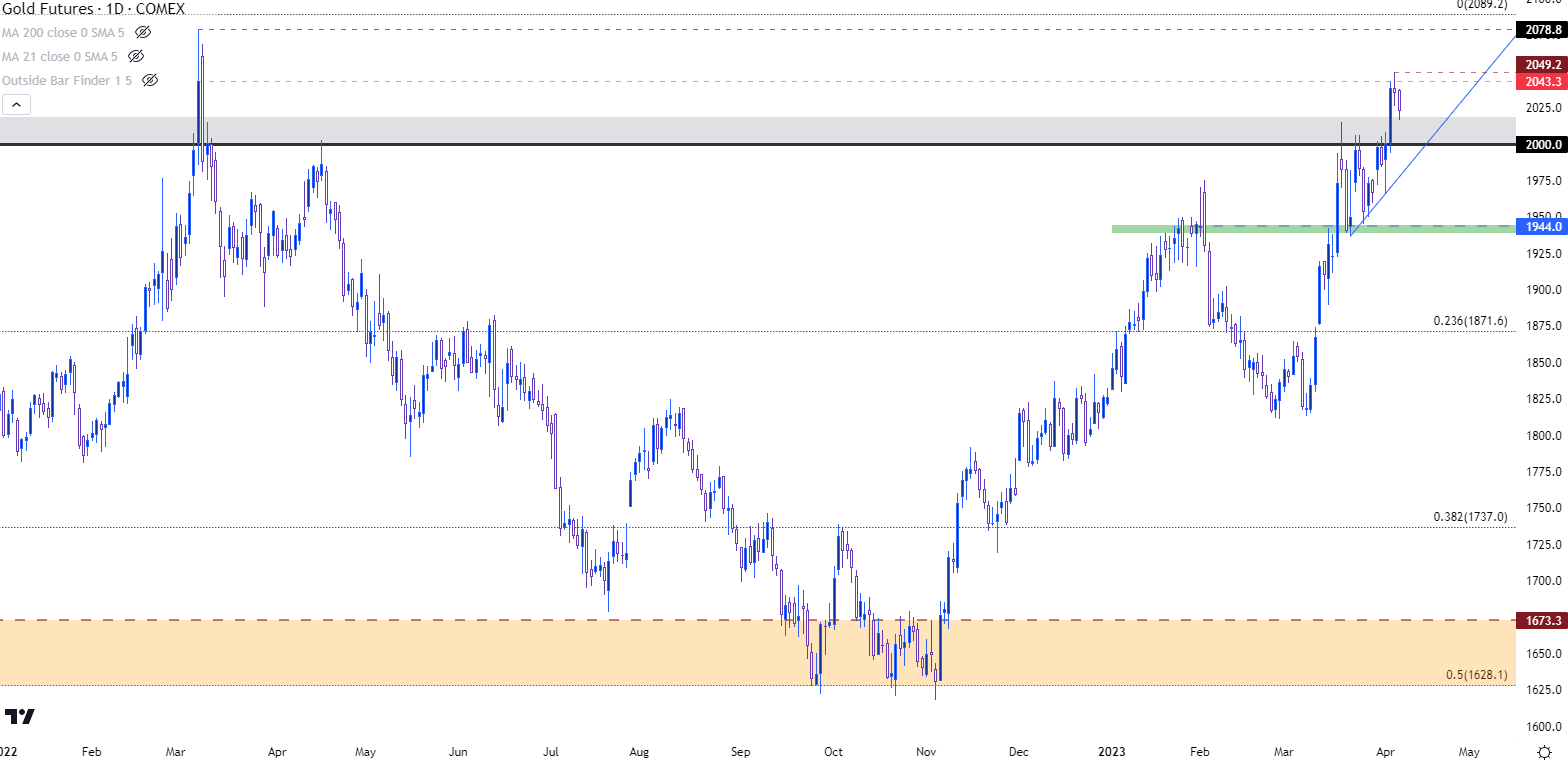Select the 0.236(1871.6) Fibonacci level label

click(1470, 321)
